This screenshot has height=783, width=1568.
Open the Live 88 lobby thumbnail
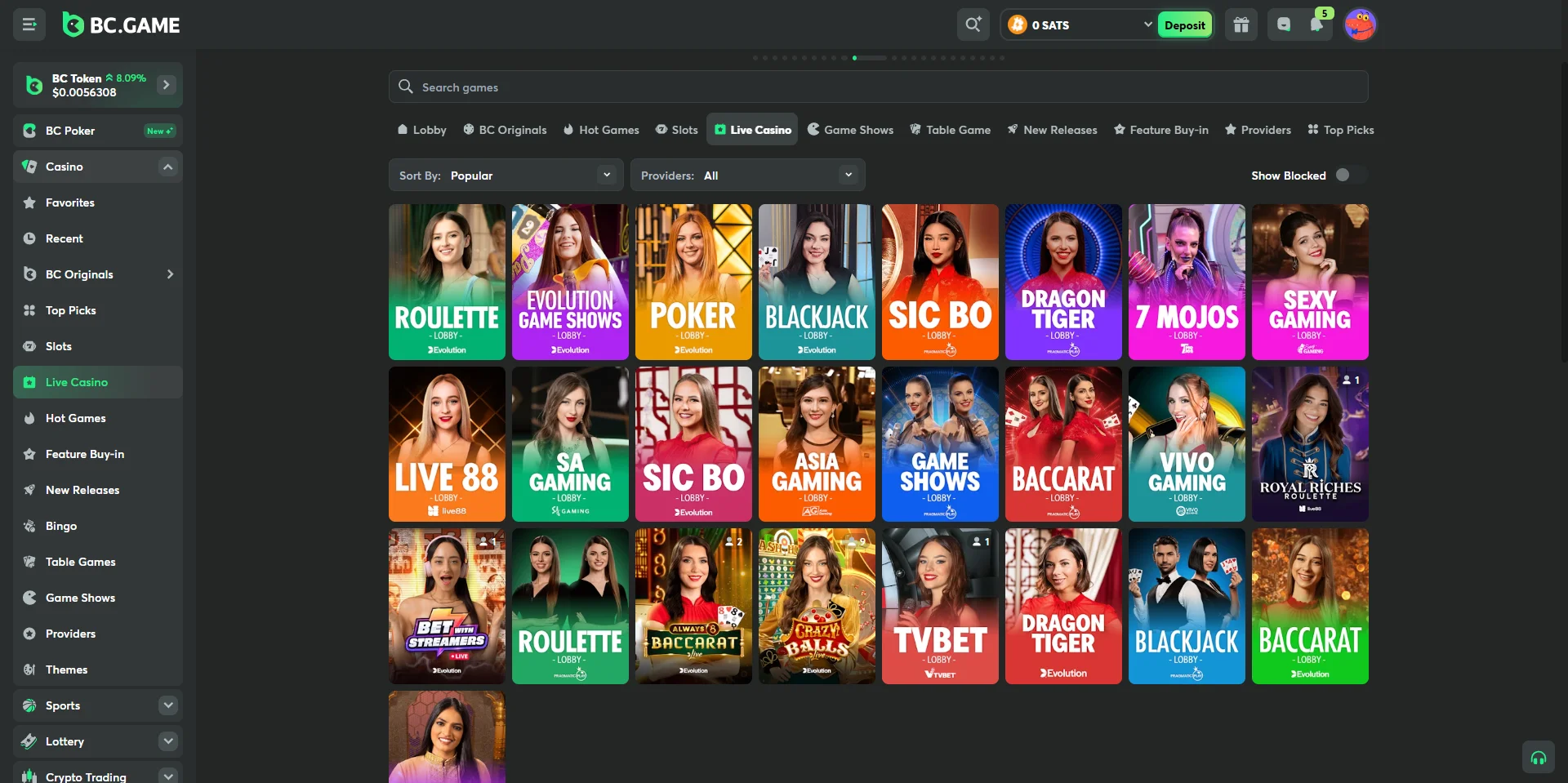447,444
